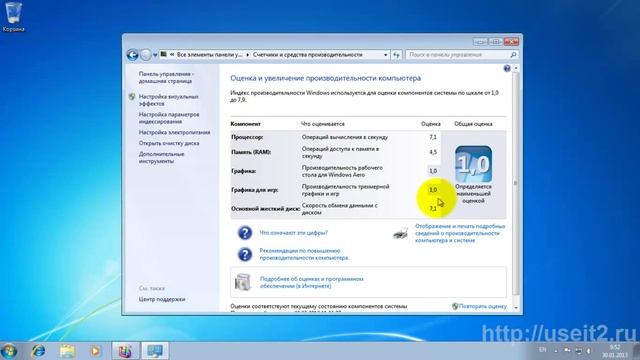Click the processor score 7,1

(433, 137)
